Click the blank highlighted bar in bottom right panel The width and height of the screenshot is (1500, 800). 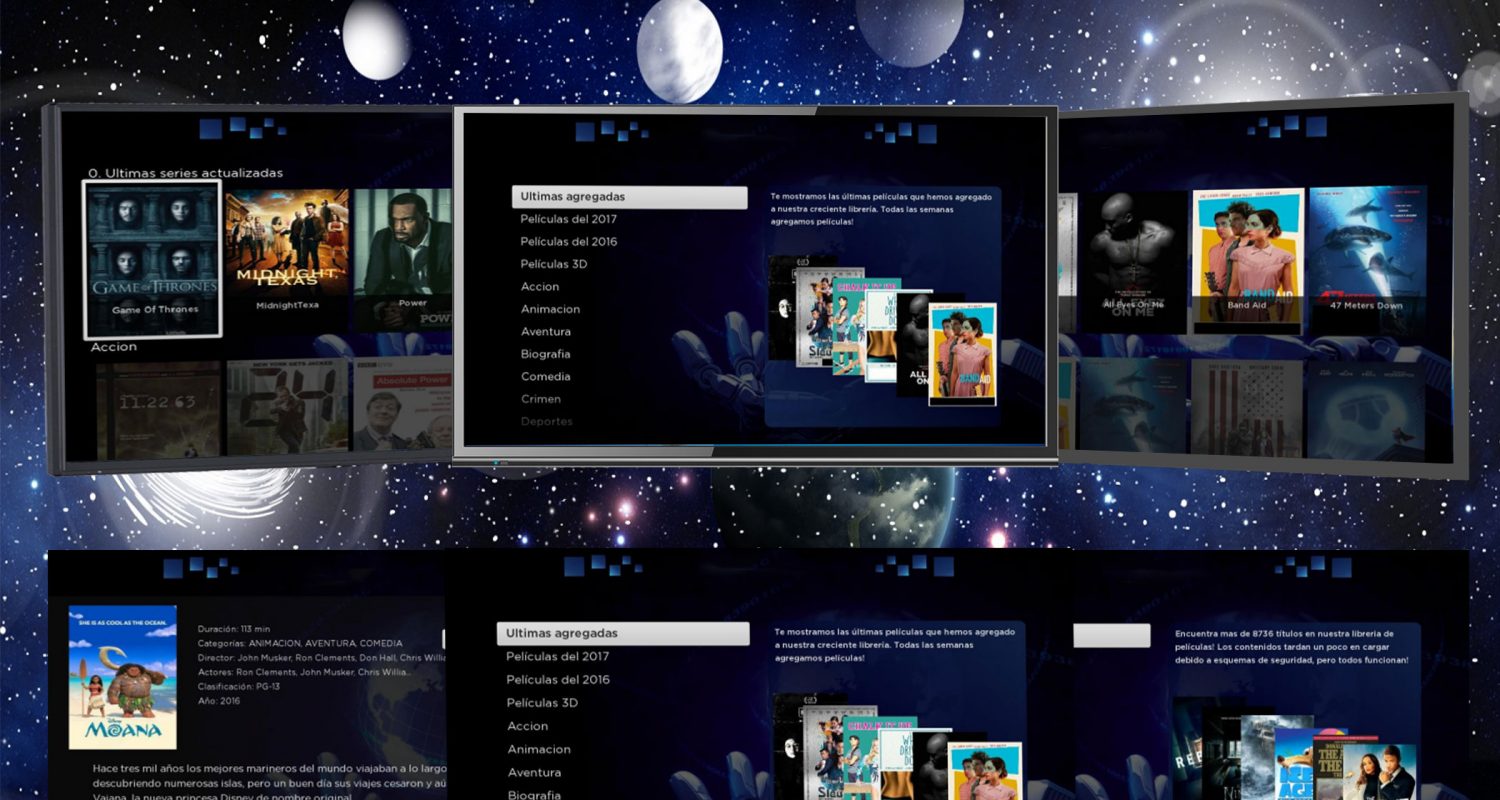coord(1112,635)
